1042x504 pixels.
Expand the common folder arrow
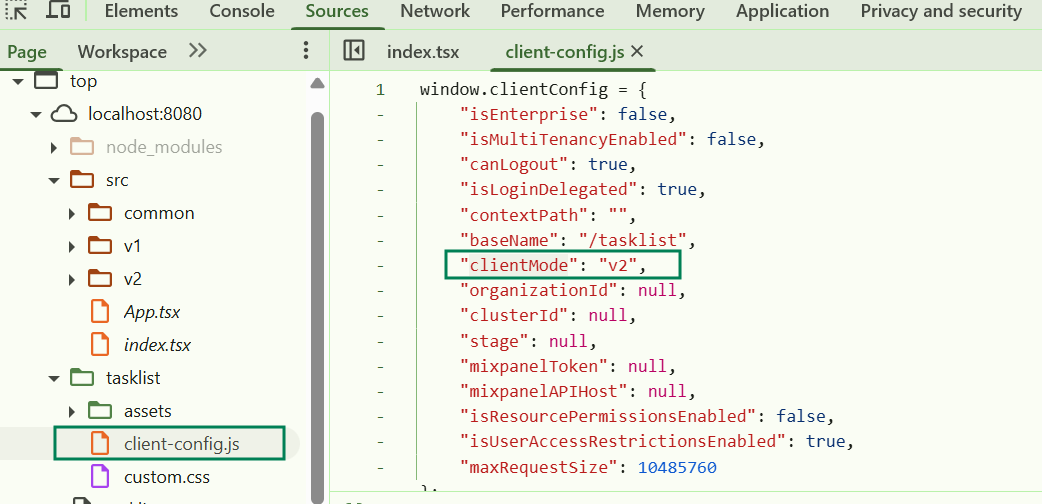pyautogui.click(x=72, y=214)
